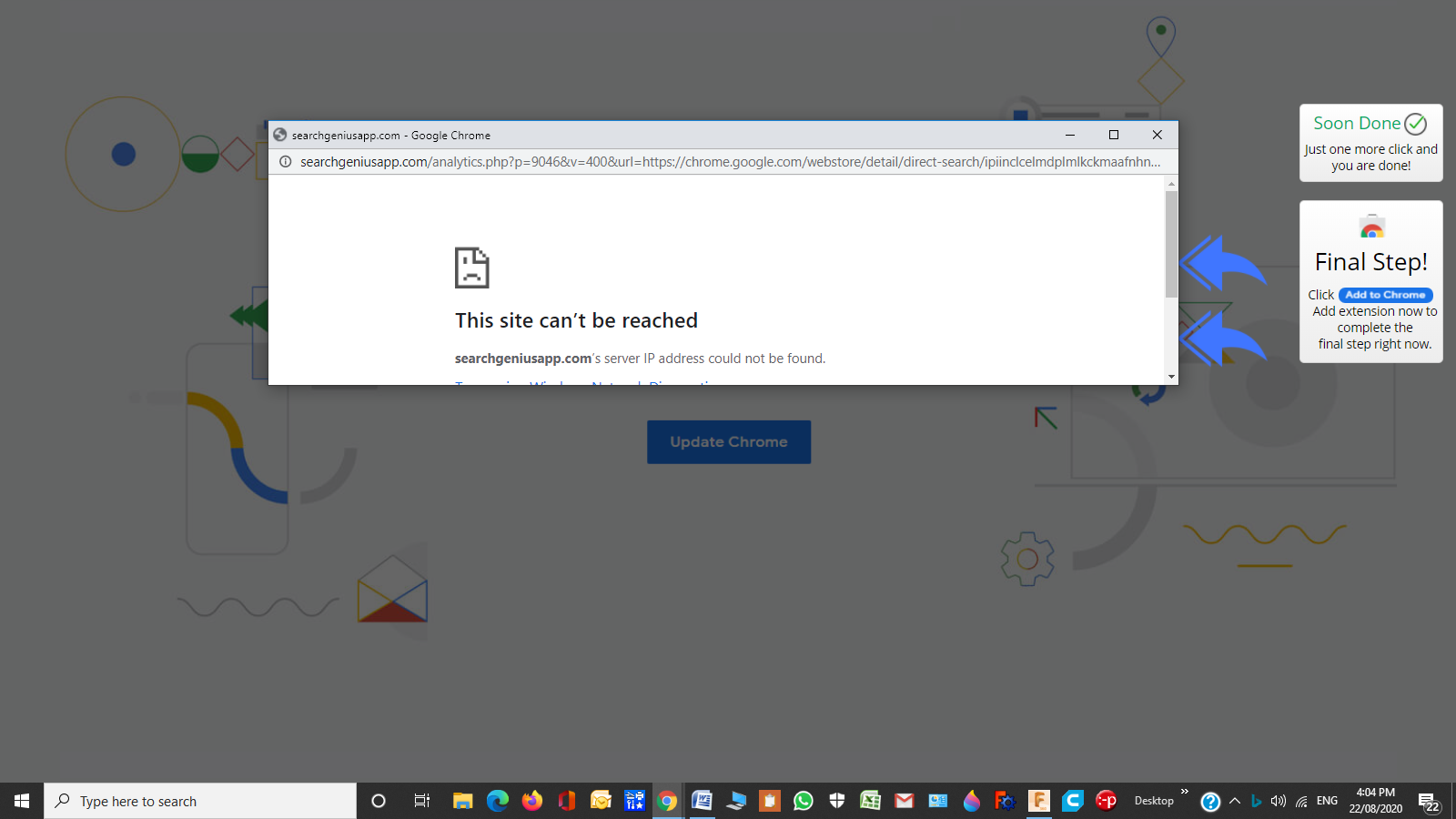Click the scrollbar up arrow in popup

(x=1171, y=184)
